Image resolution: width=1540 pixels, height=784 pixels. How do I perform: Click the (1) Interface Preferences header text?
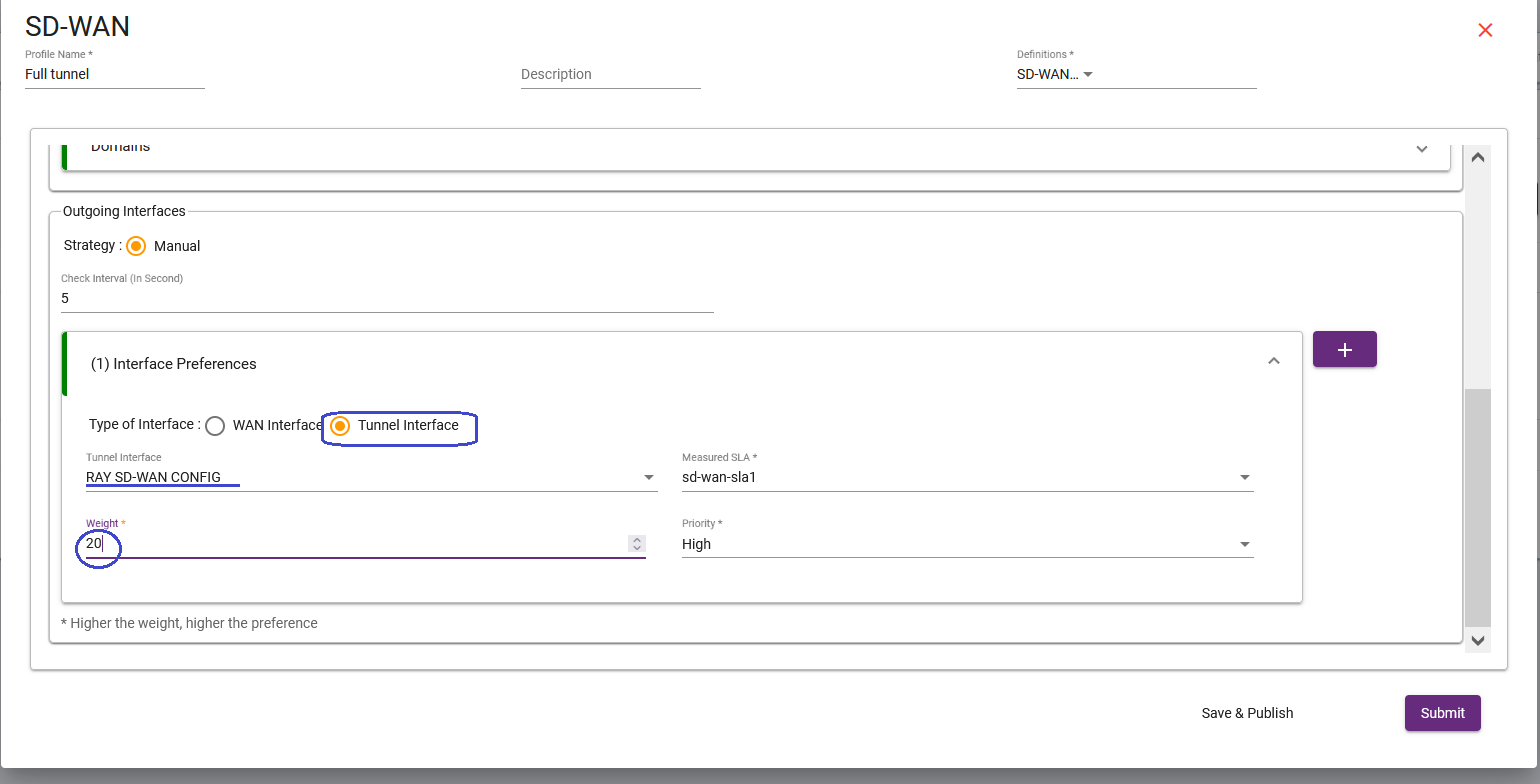click(174, 364)
